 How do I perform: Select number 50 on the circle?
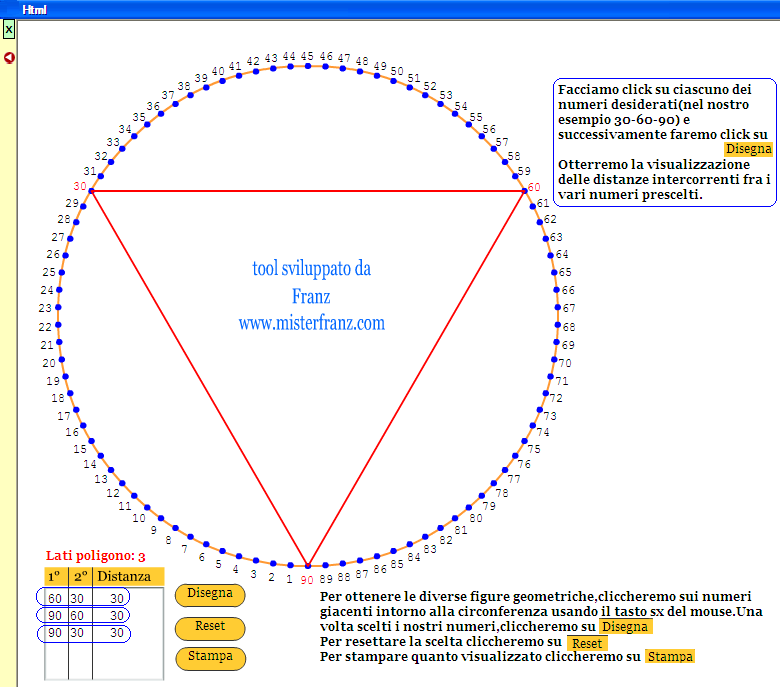coord(397,72)
